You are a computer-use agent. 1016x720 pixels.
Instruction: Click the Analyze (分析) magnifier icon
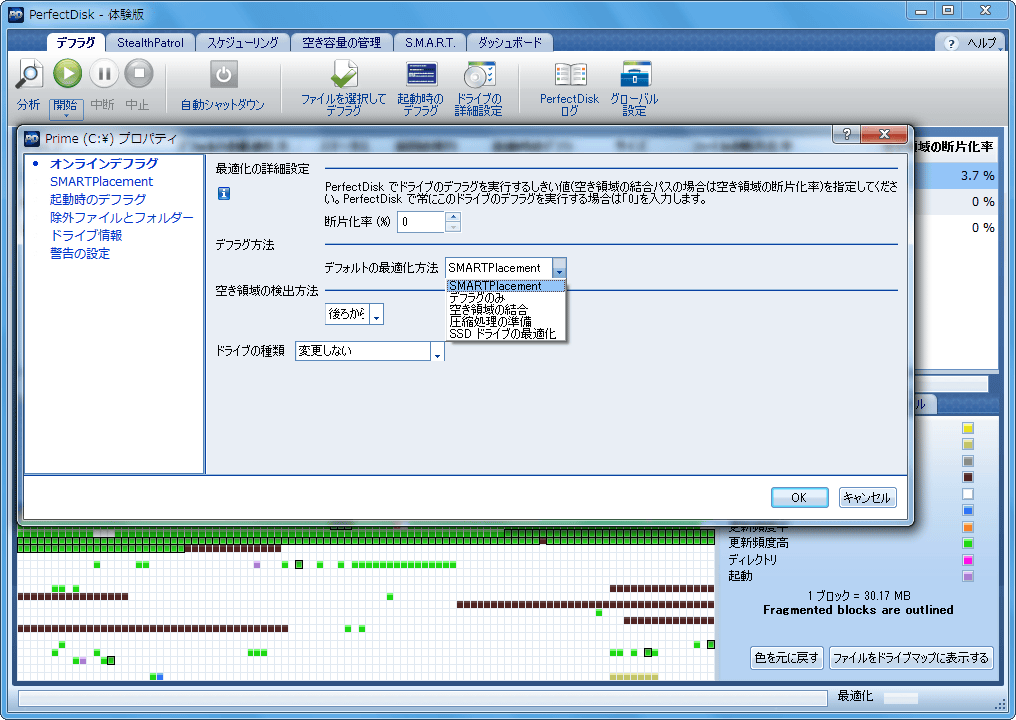pos(29,74)
